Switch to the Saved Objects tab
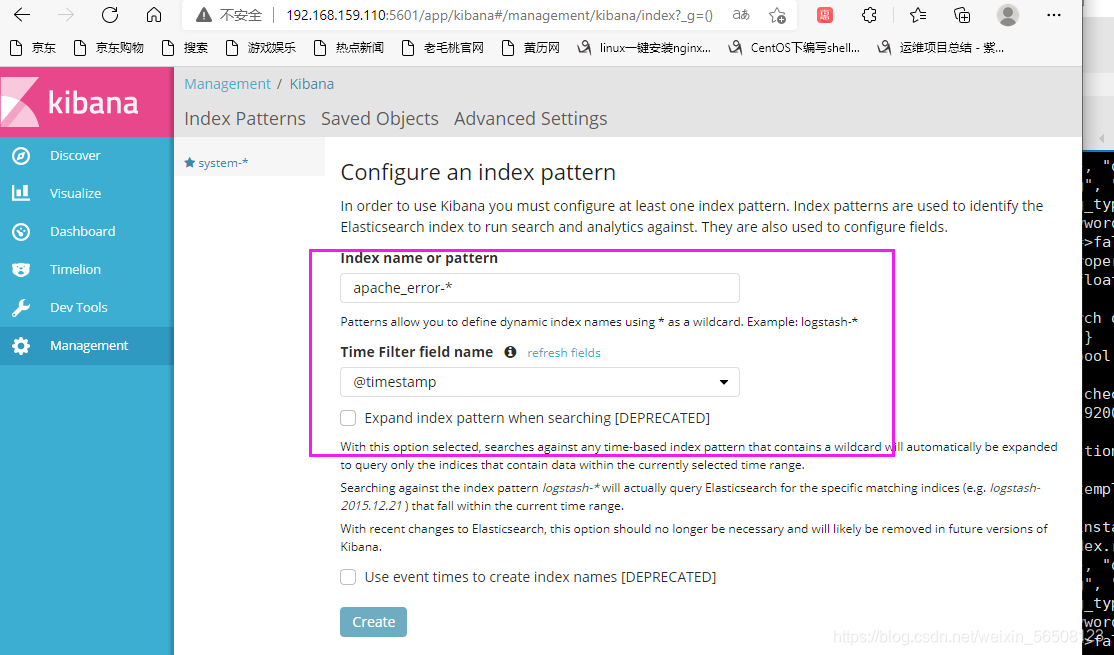 tap(379, 119)
